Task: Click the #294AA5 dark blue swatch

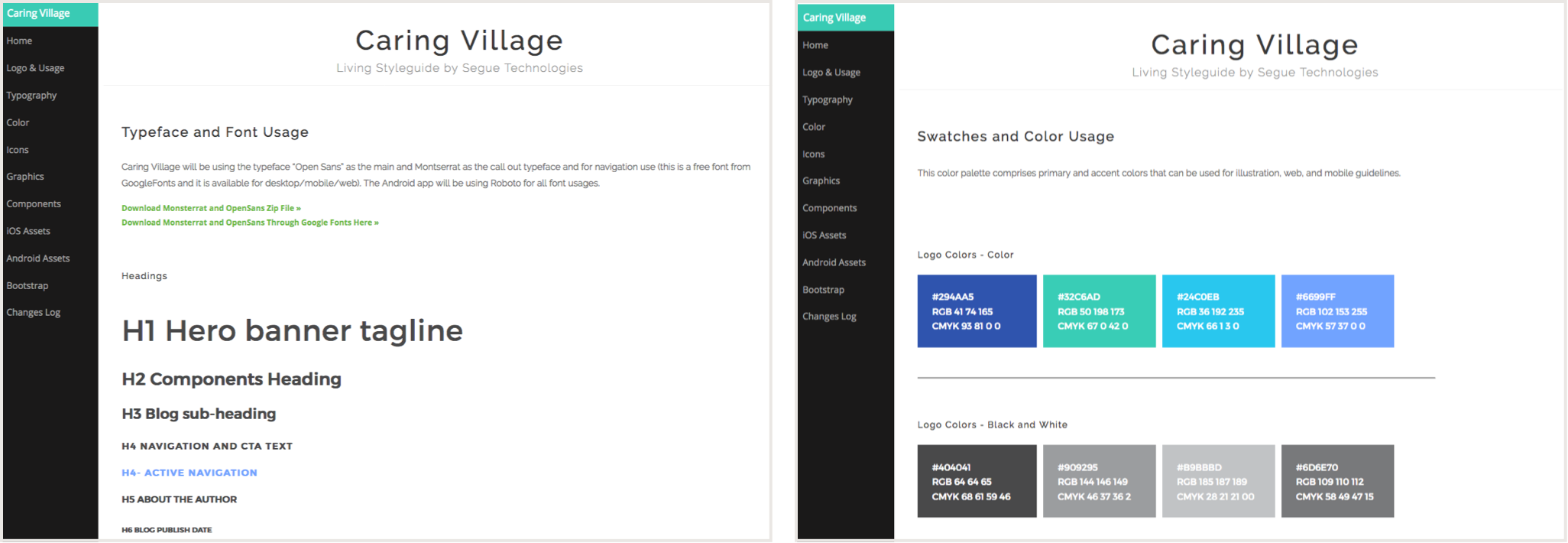Action: pos(977,311)
